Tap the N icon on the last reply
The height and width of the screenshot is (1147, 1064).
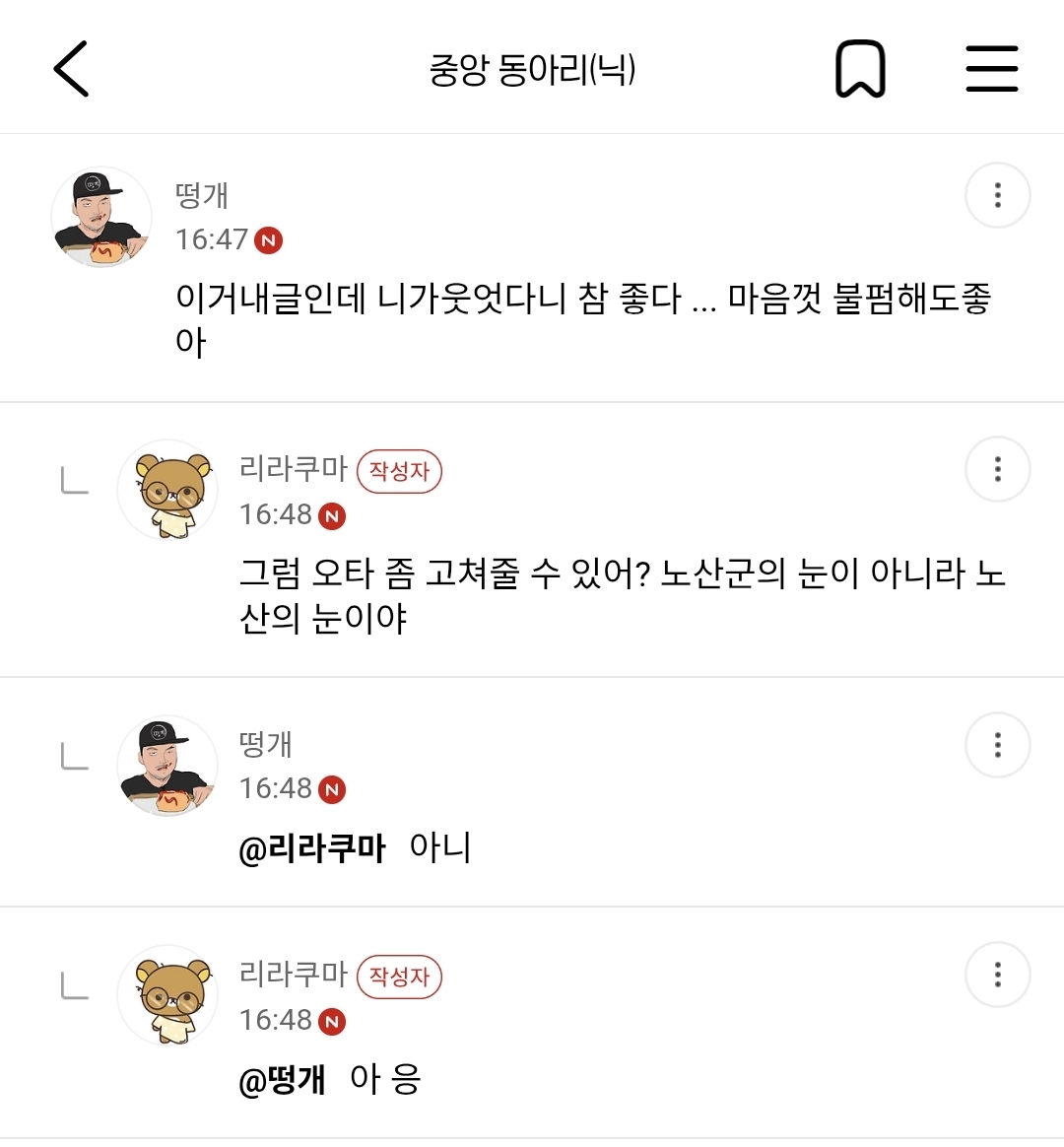click(332, 1021)
